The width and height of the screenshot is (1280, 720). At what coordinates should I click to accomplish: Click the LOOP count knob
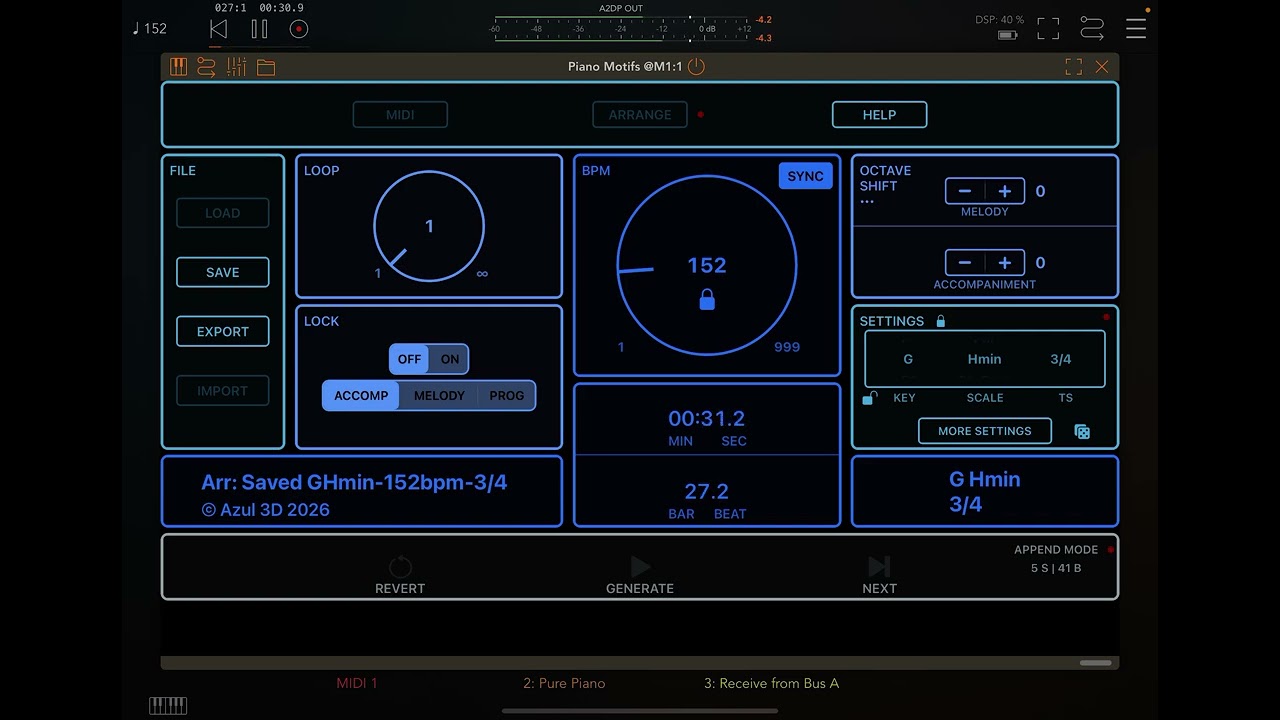click(x=429, y=227)
